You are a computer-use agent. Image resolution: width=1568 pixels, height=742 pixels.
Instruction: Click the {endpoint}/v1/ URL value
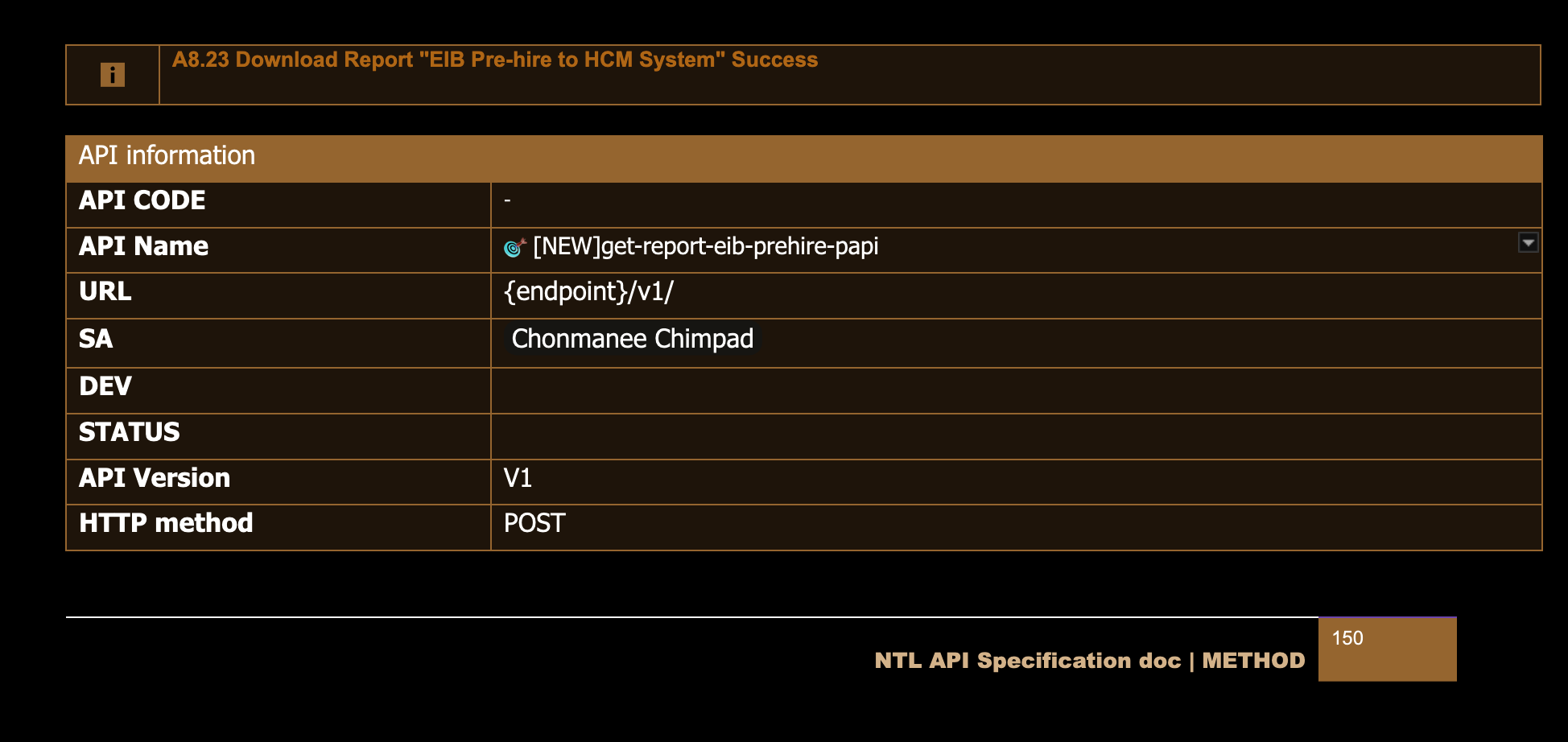point(588,291)
